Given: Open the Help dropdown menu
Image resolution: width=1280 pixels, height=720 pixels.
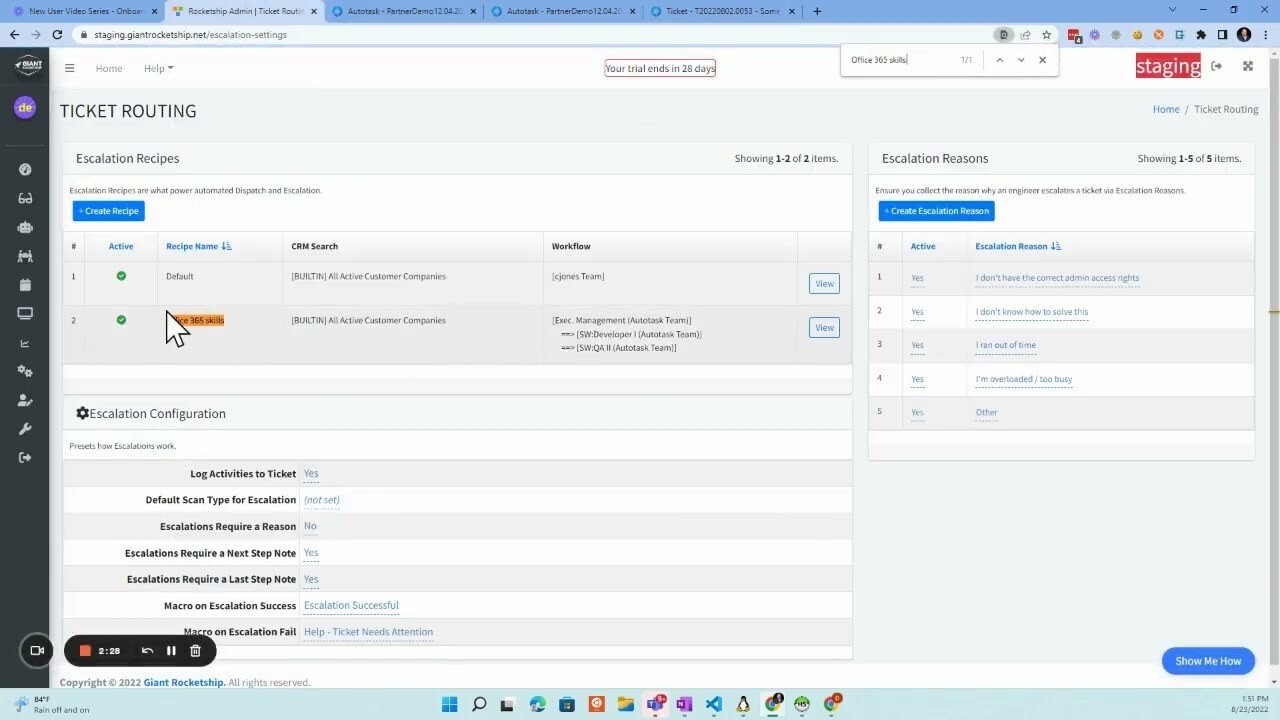Looking at the screenshot, I should click(158, 68).
